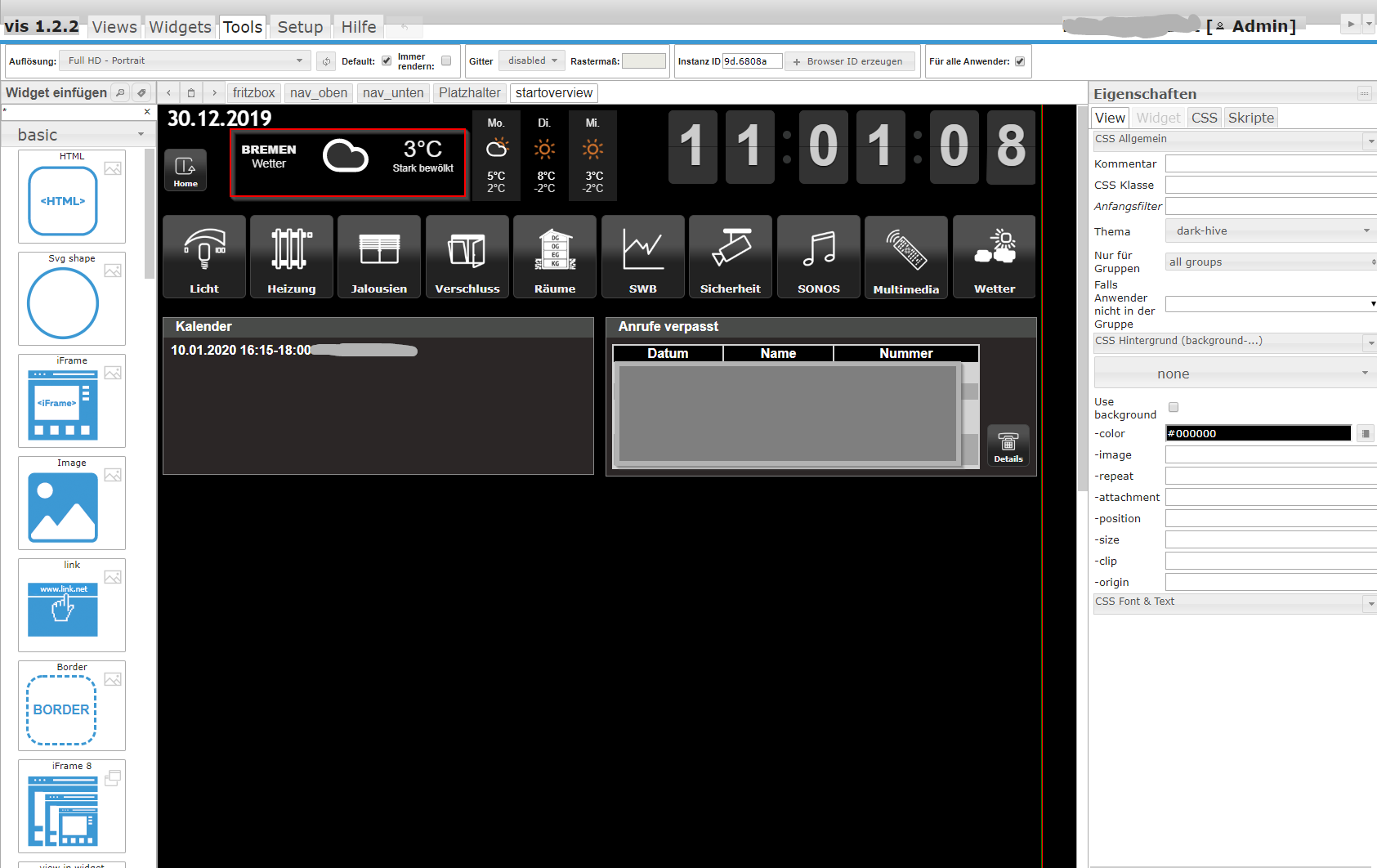1377x868 pixels.
Task: Click the CSS Klasse input field
Action: pos(1272,186)
